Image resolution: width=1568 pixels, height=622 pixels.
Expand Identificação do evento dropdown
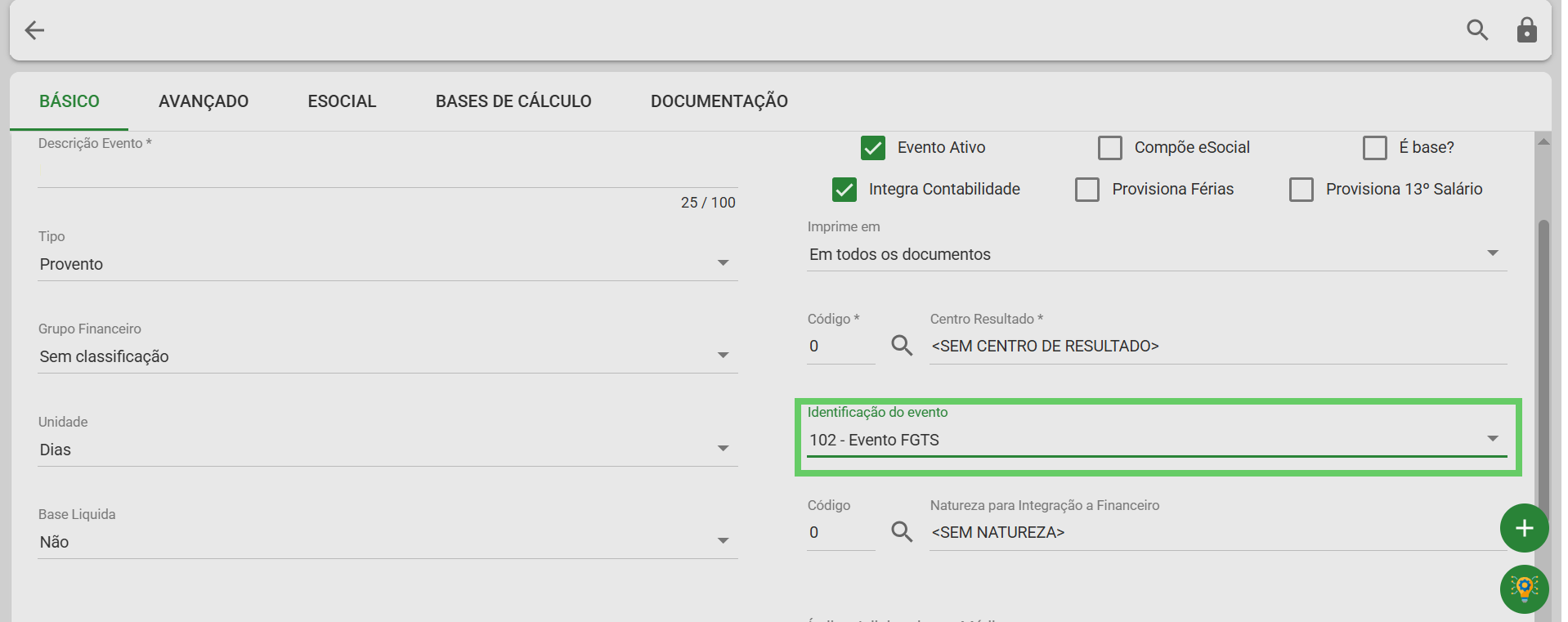coord(1157,440)
